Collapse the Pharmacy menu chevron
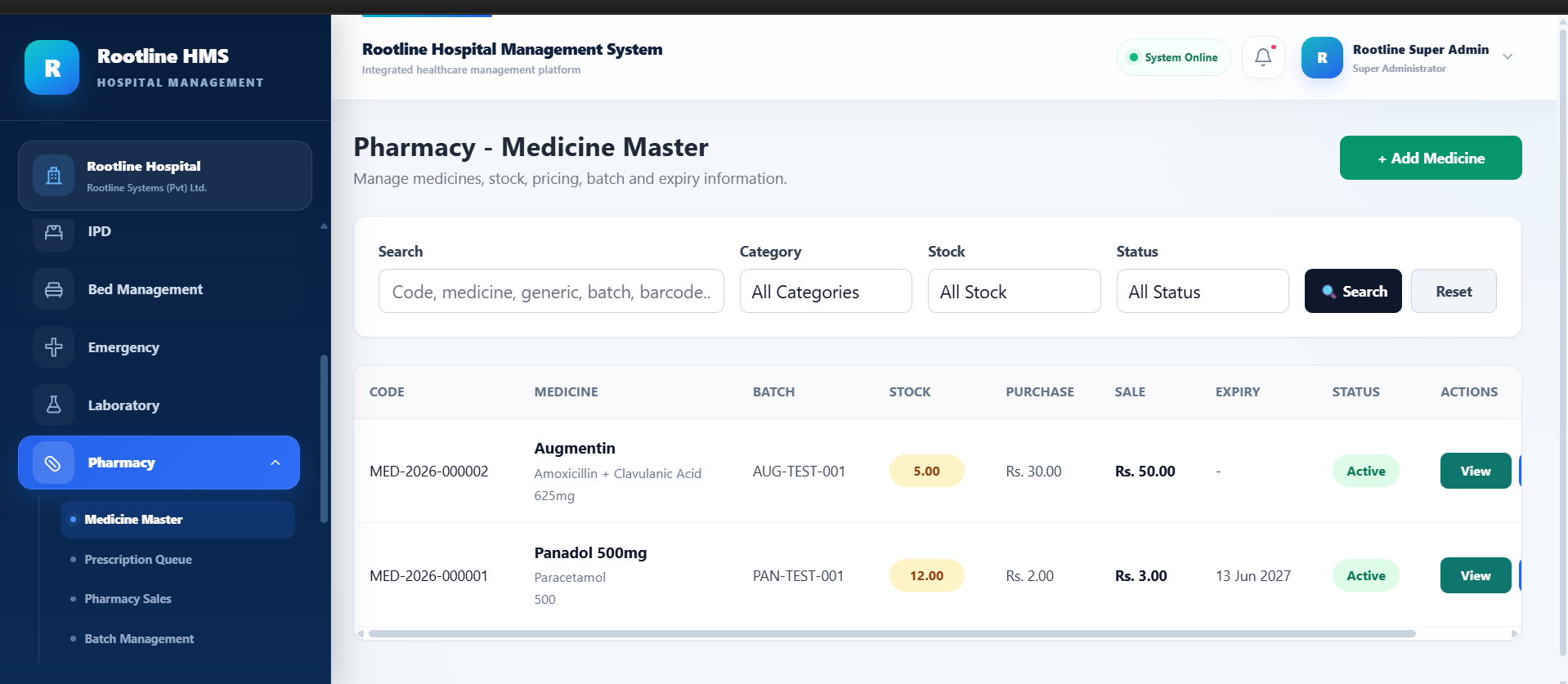Image resolution: width=1568 pixels, height=684 pixels. (x=276, y=463)
